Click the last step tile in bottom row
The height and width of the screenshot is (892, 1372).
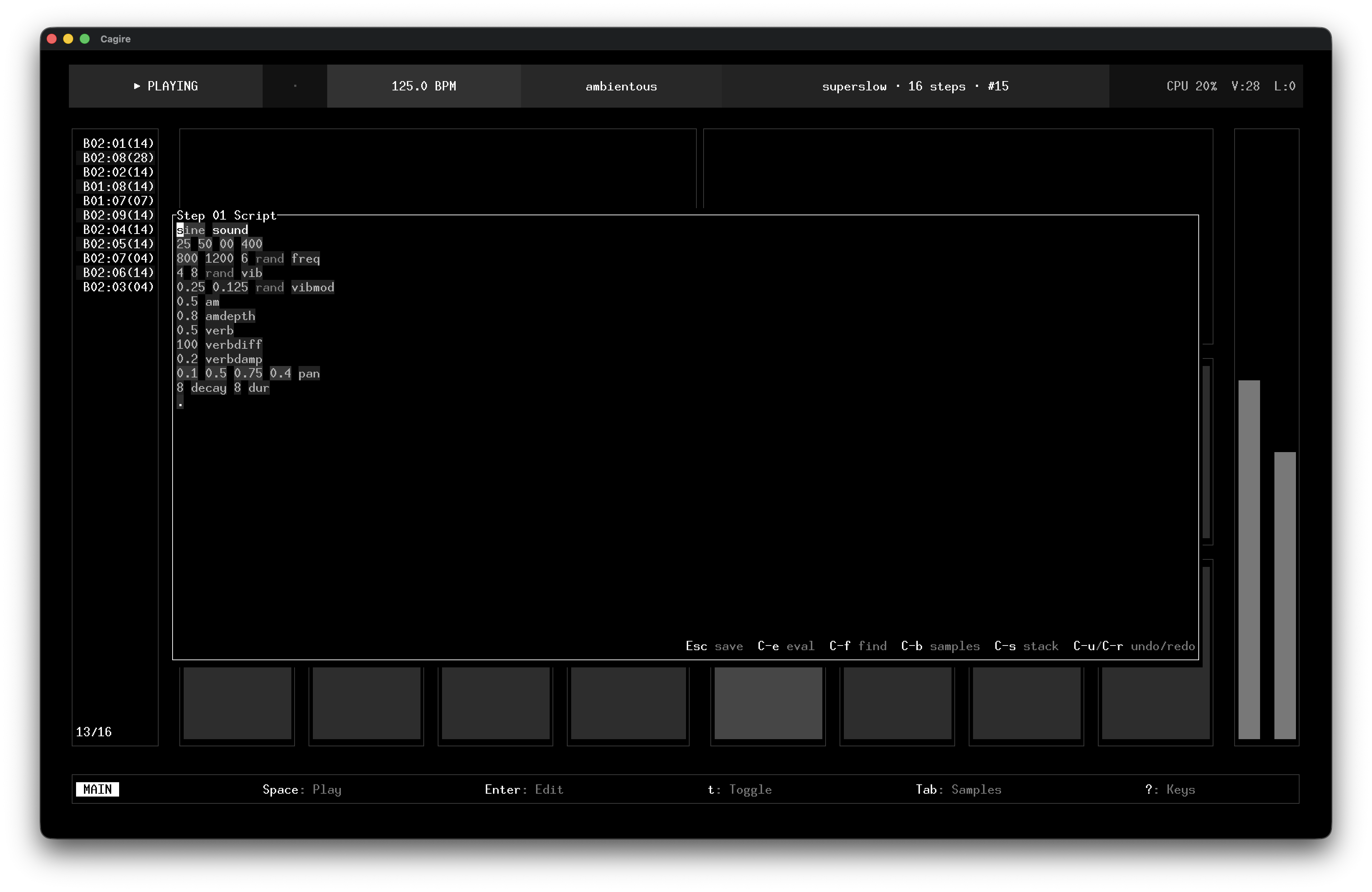[x=1155, y=703]
